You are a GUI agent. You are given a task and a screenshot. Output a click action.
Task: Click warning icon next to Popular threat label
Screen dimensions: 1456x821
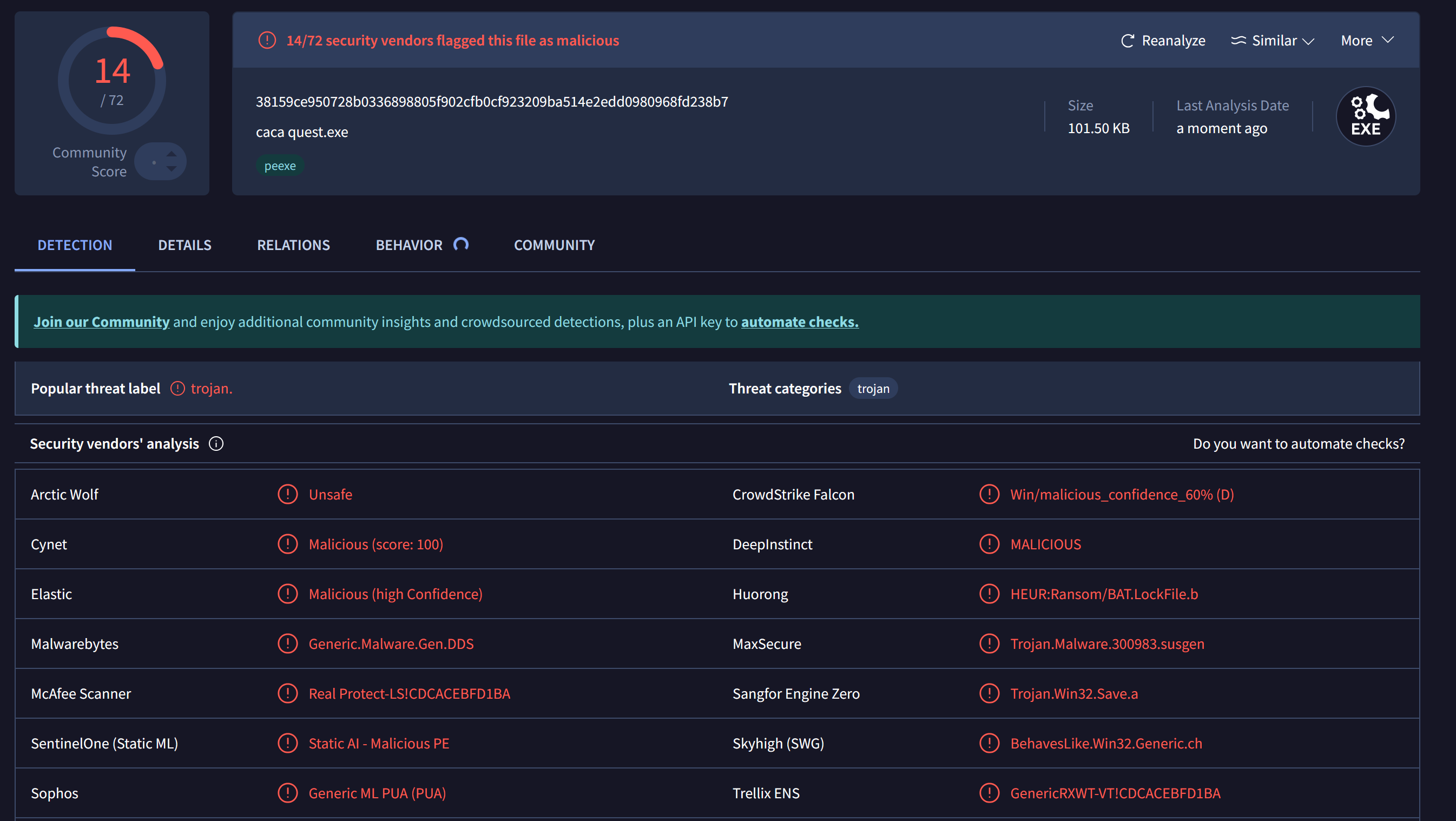tap(177, 389)
